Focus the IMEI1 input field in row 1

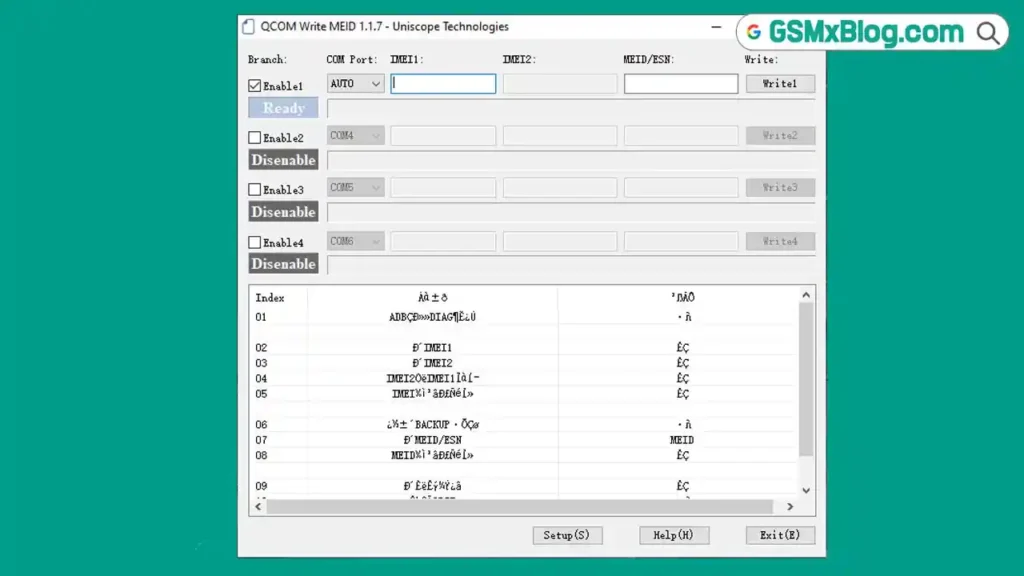point(443,84)
